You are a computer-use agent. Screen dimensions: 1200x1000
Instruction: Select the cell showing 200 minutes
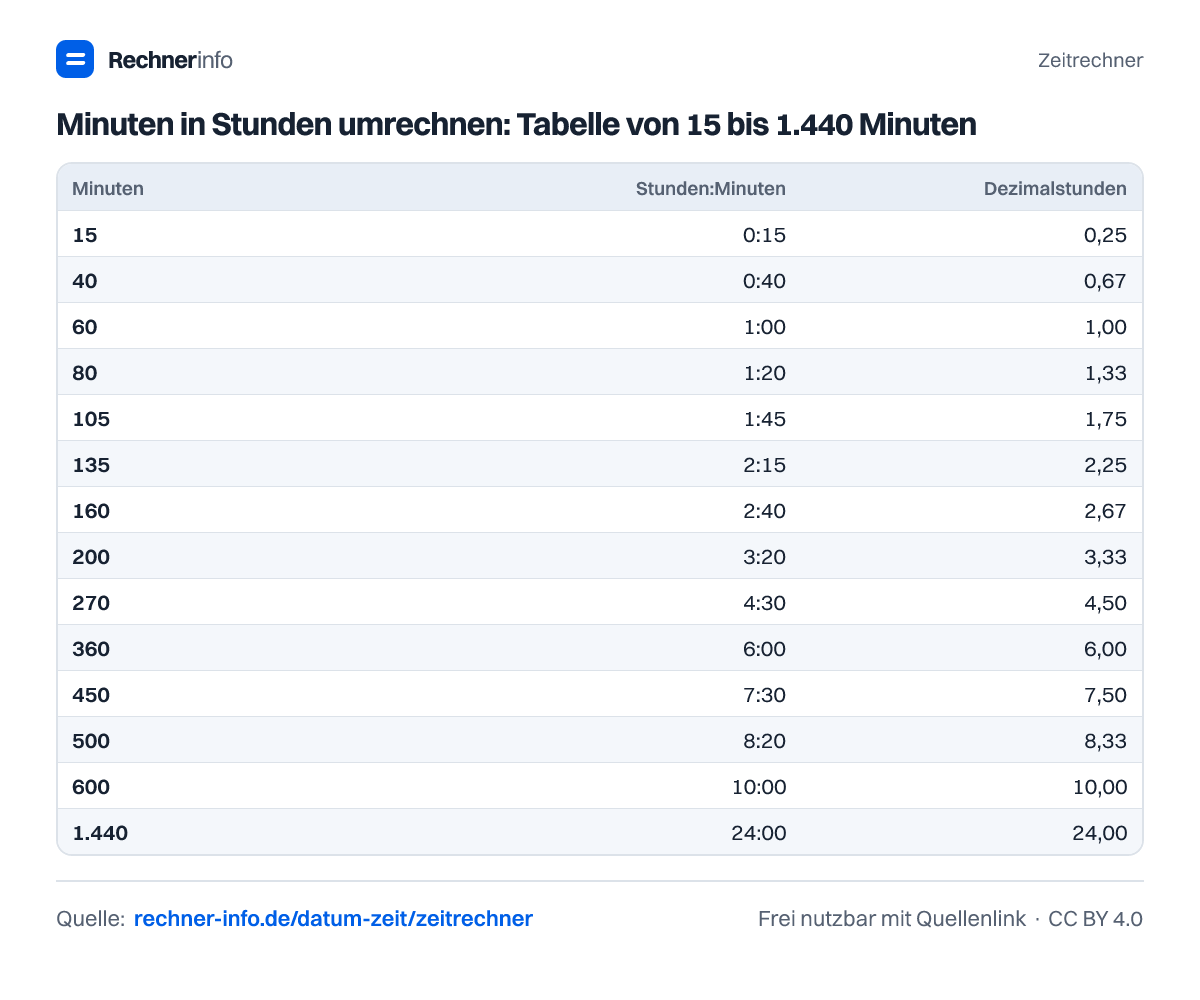pos(91,557)
